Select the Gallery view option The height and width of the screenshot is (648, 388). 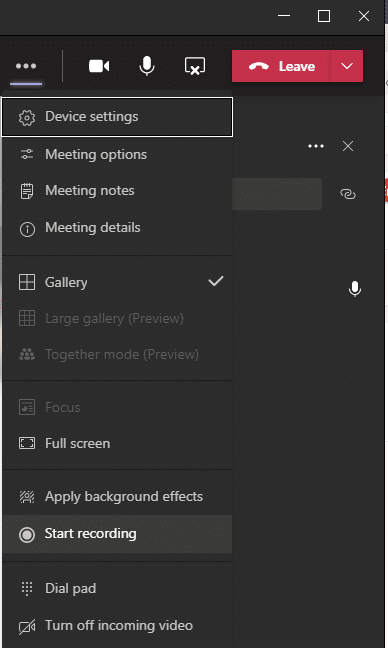117,283
